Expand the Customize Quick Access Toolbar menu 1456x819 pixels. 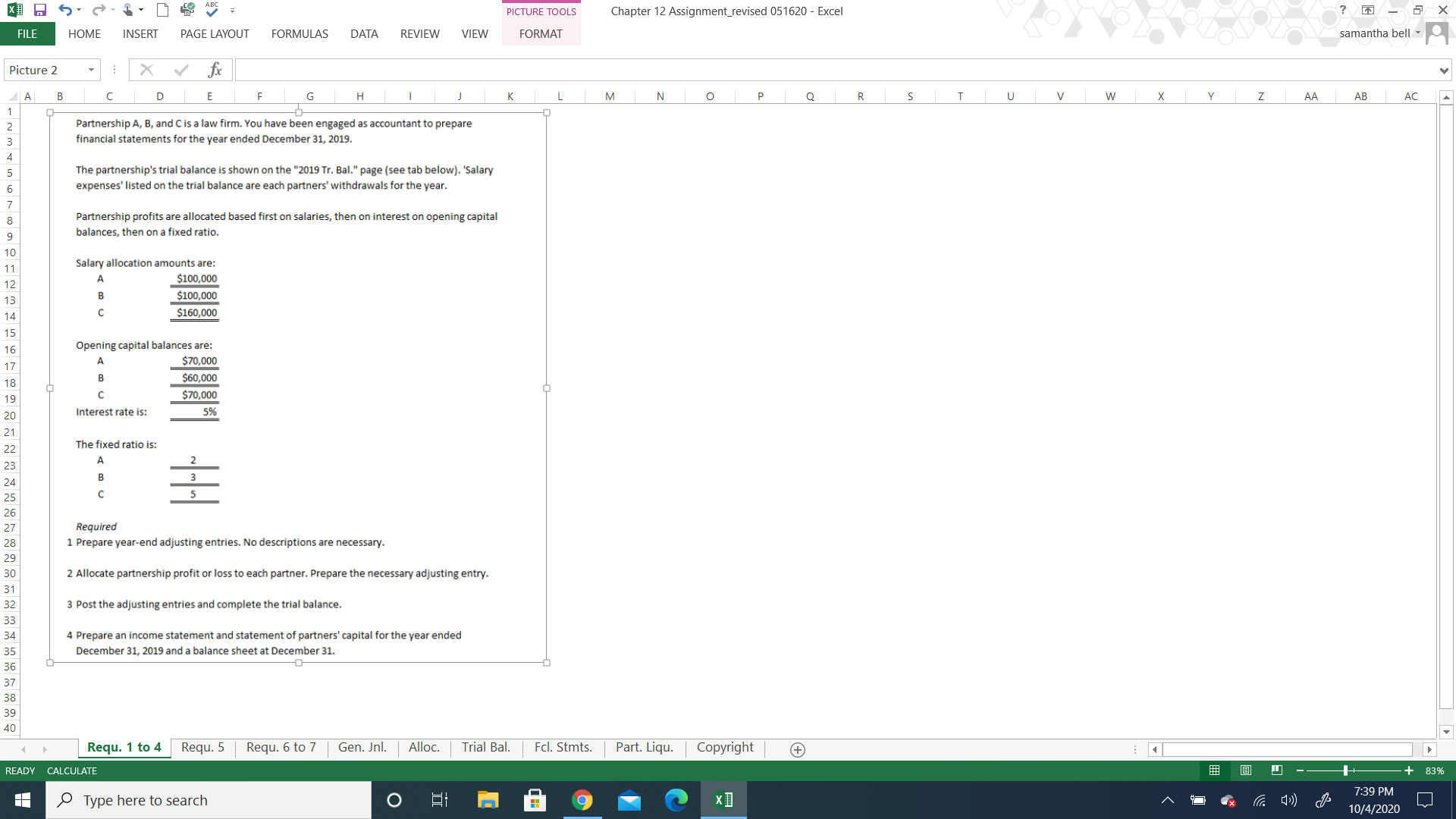pyautogui.click(x=232, y=11)
